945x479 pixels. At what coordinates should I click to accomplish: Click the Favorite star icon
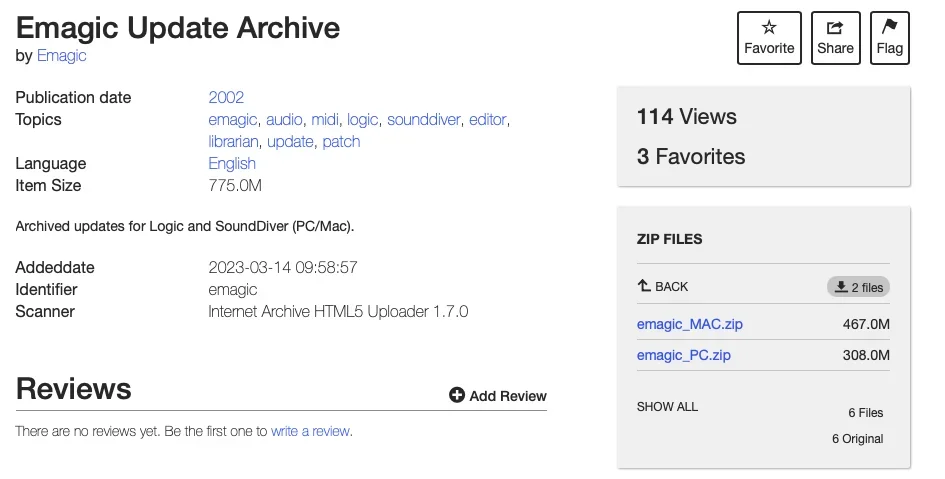769,29
